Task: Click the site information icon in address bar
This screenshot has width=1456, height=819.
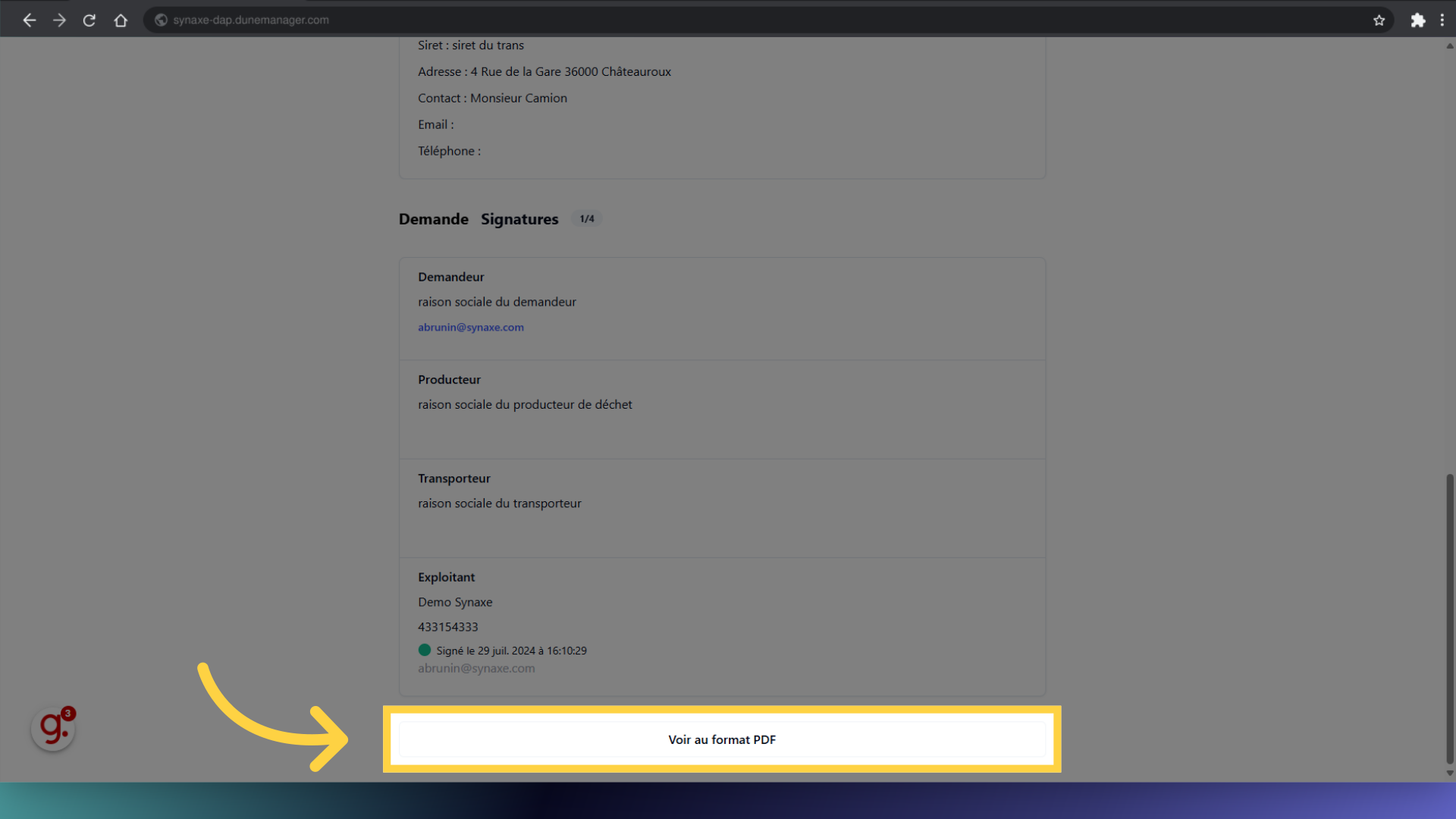Action: click(x=161, y=20)
